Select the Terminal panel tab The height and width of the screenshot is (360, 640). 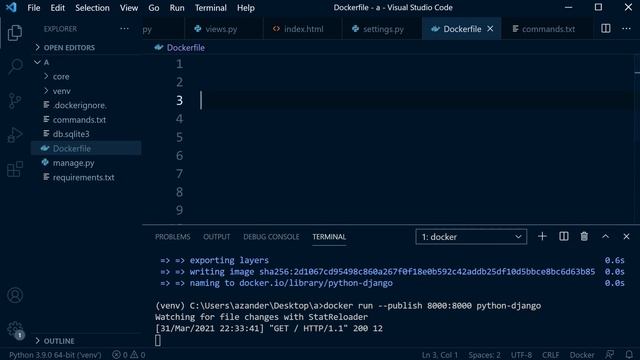[329, 237]
